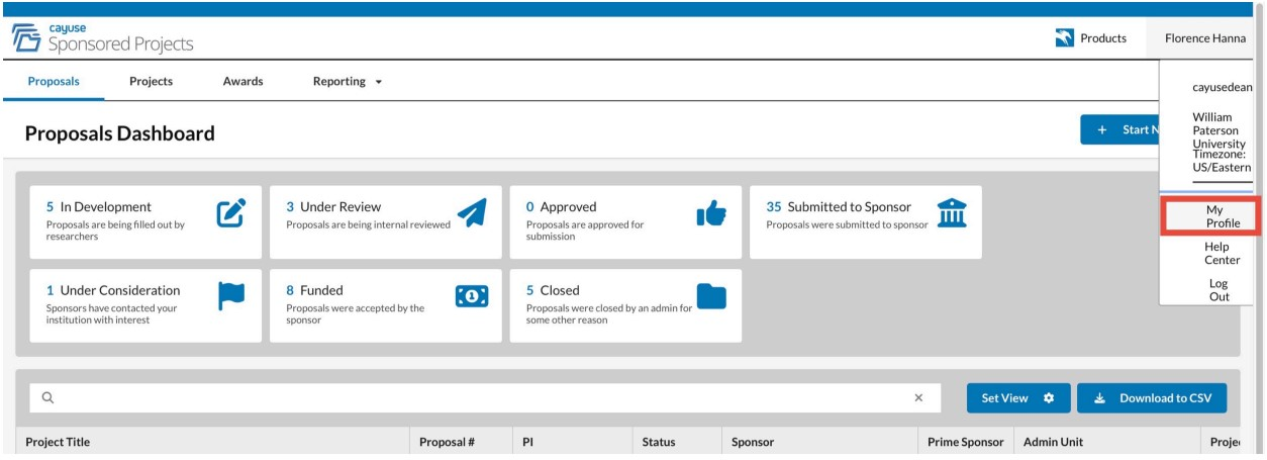Click inside the proposals search field
1267x460 pixels.
(x=485, y=398)
